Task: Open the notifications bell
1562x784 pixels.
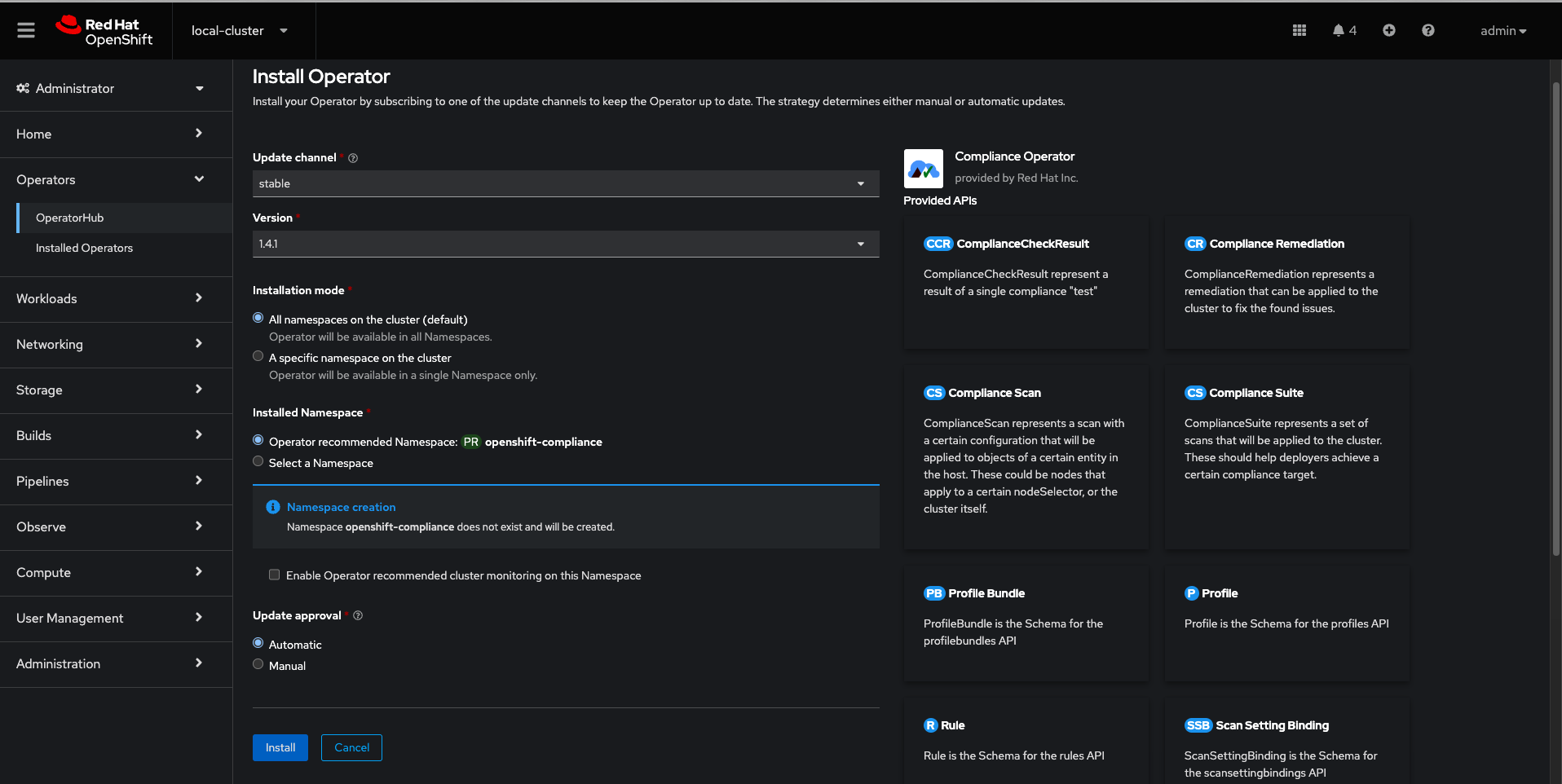Action: [x=1344, y=30]
